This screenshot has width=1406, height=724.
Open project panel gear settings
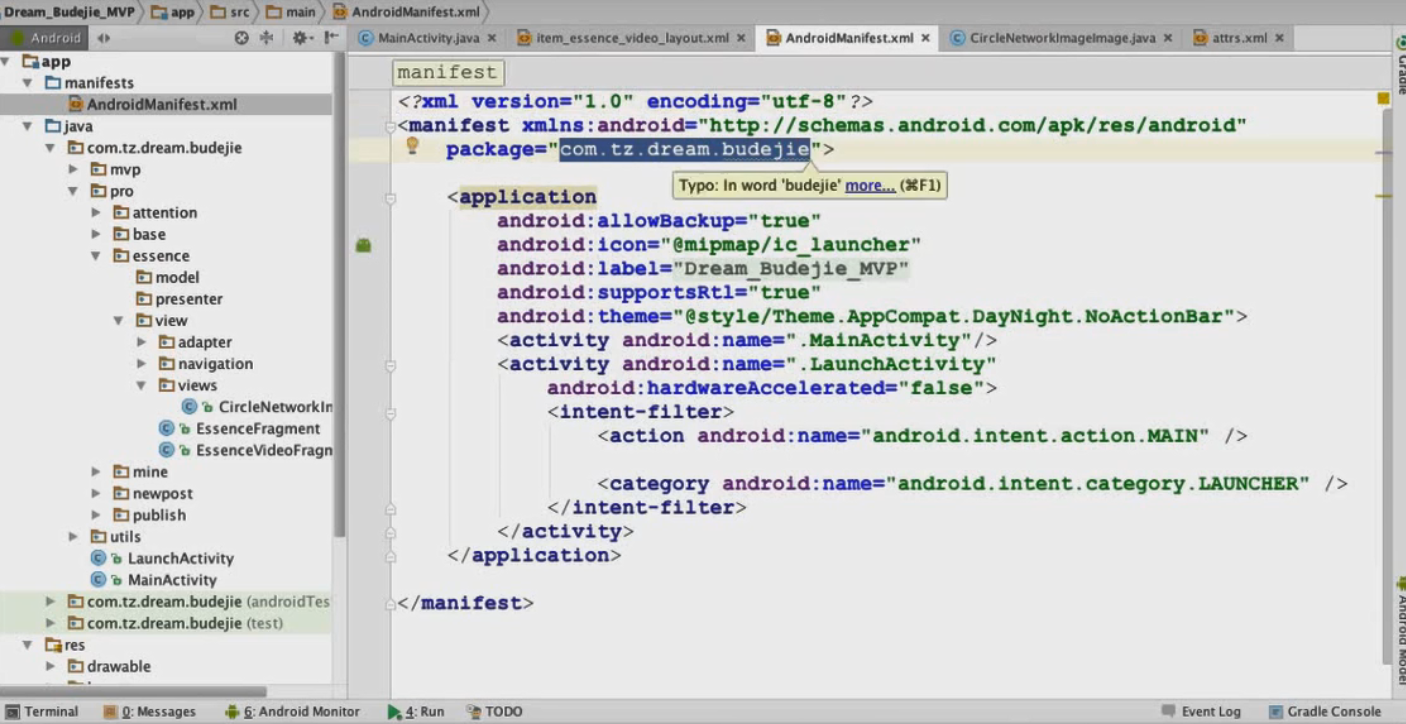click(300, 38)
